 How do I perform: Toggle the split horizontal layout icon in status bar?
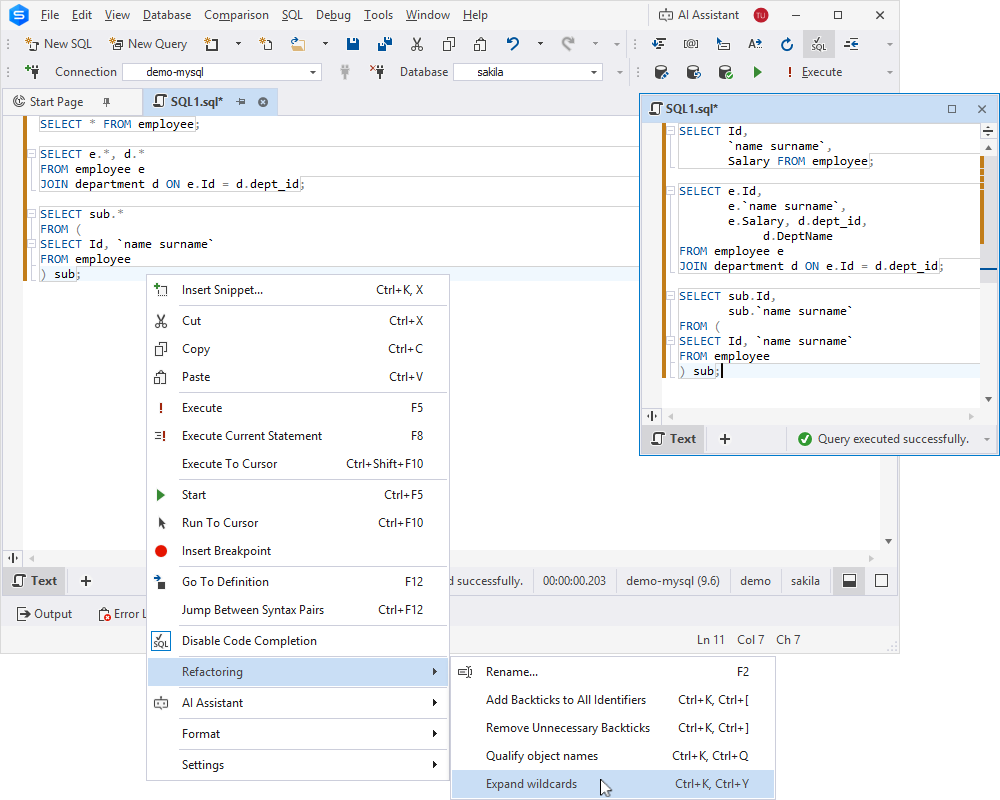tap(849, 581)
